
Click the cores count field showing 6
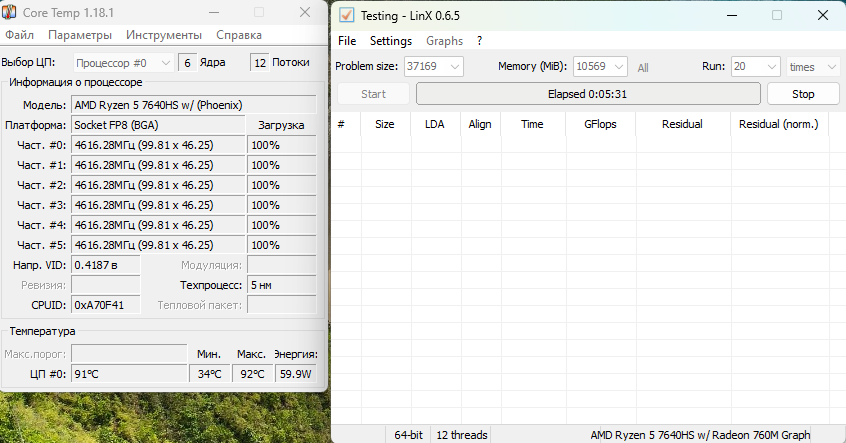[187, 63]
